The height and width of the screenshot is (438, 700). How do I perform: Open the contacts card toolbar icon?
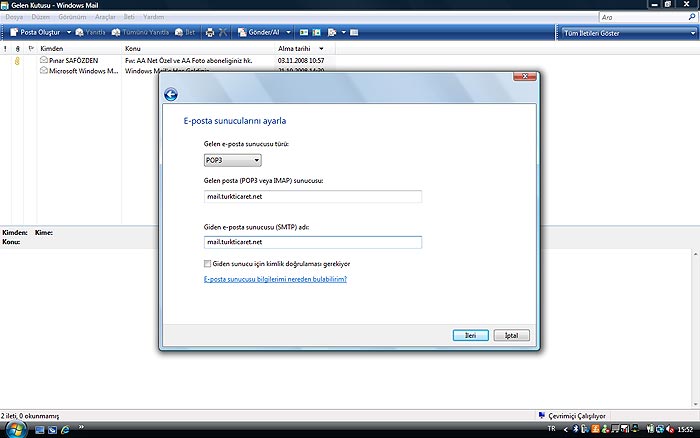pos(304,32)
